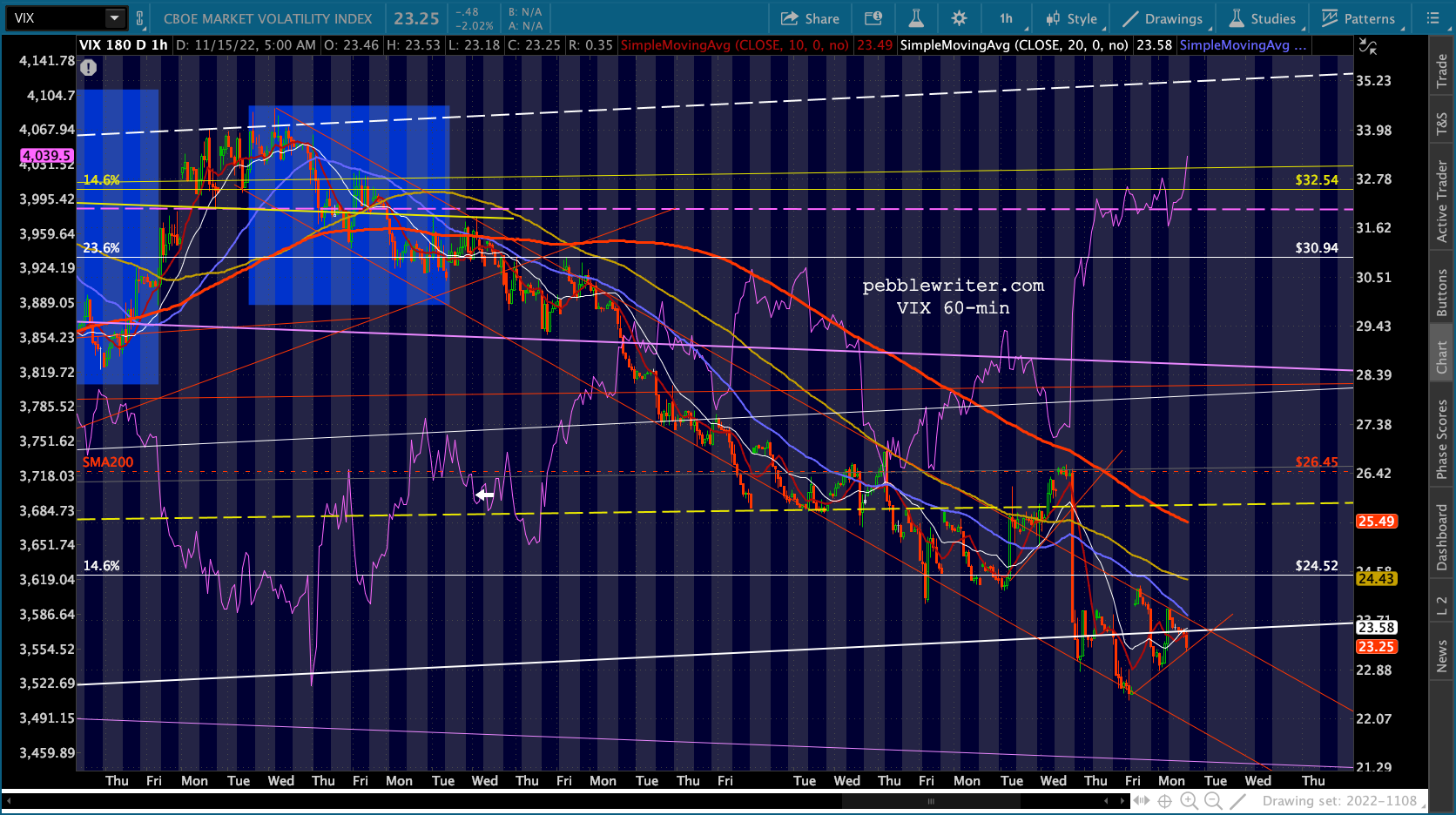
Task: Open the VIX symbol dropdown arrow
Action: point(115,18)
